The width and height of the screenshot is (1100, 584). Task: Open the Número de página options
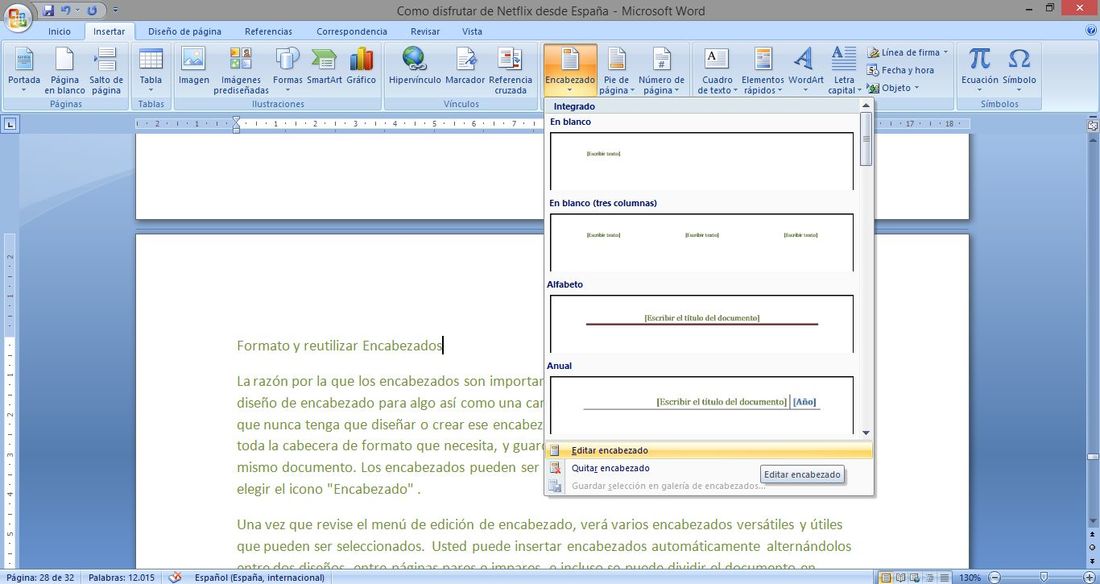click(661, 70)
